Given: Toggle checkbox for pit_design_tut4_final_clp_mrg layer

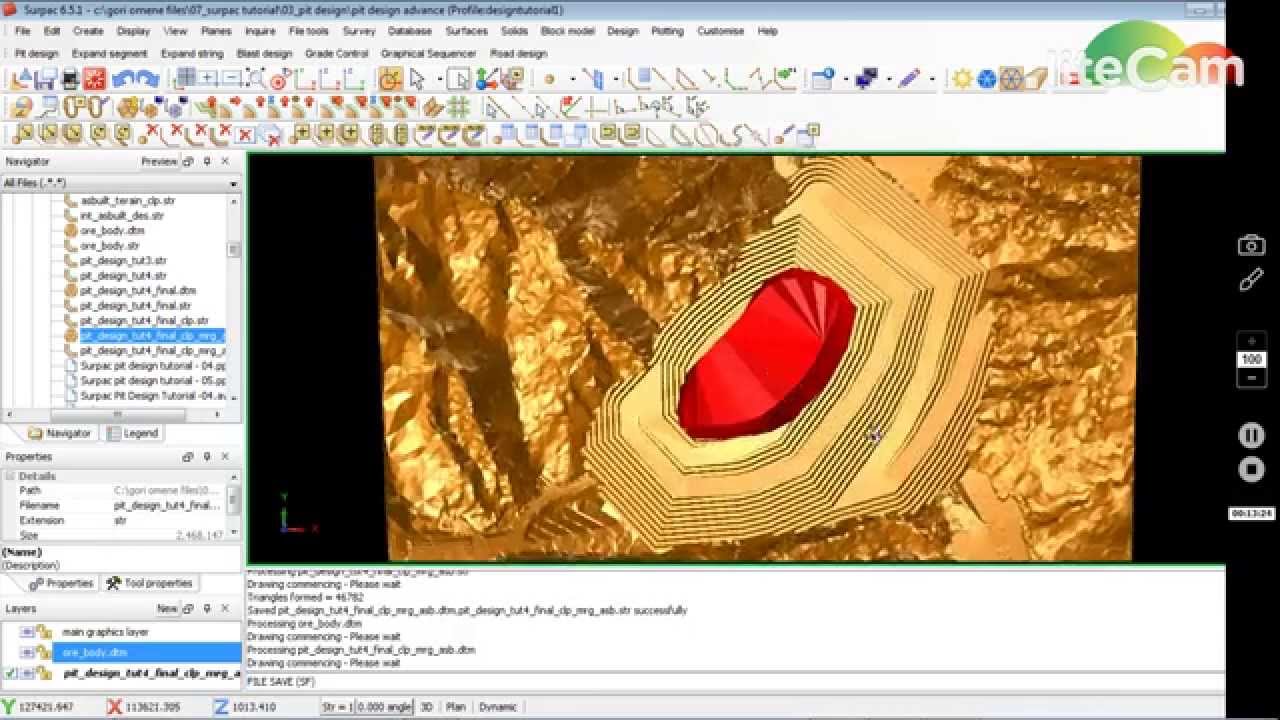Looking at the screenshot, I should 10,674.
